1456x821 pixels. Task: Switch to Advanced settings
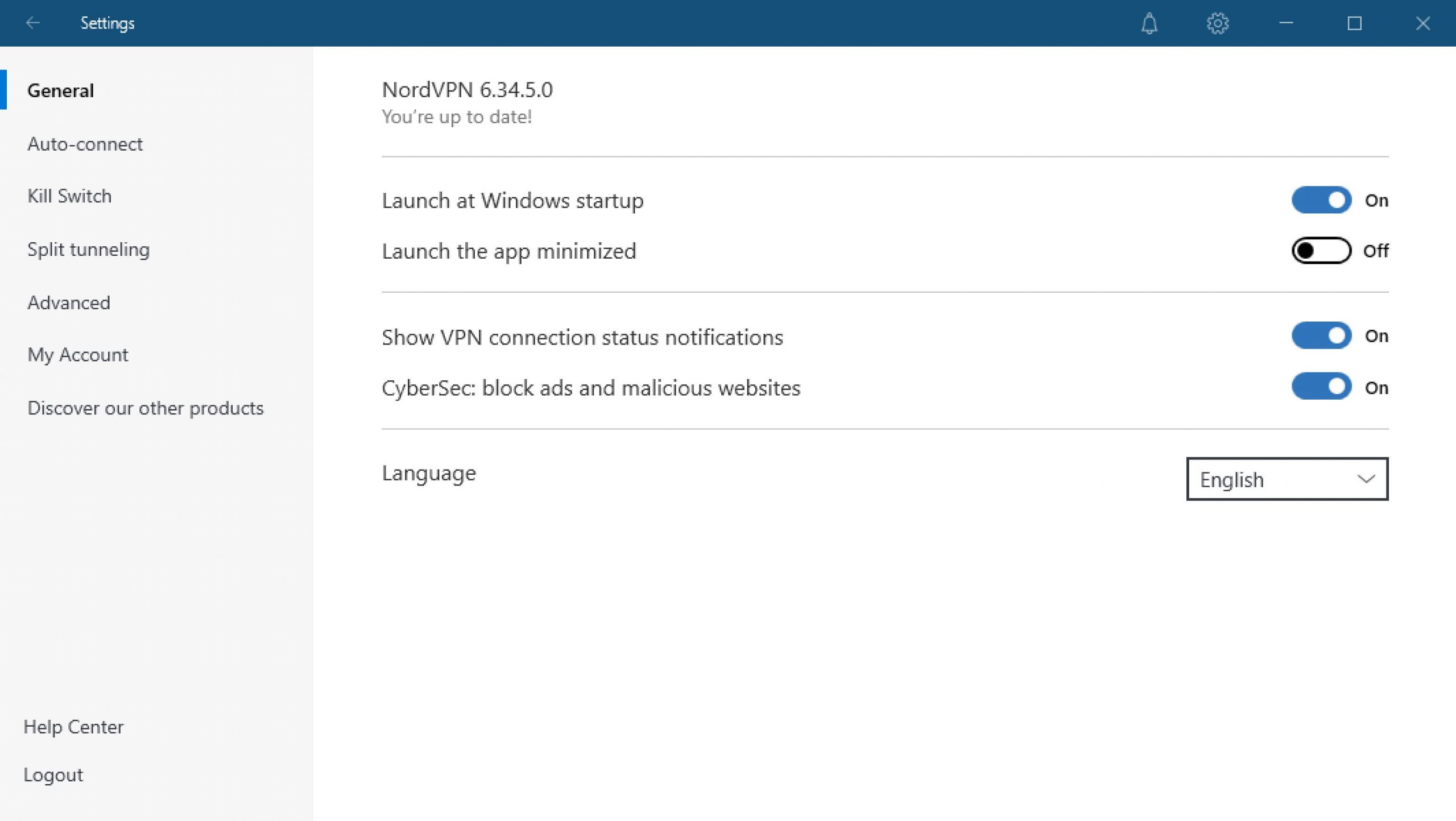click(x=69, y=302)
